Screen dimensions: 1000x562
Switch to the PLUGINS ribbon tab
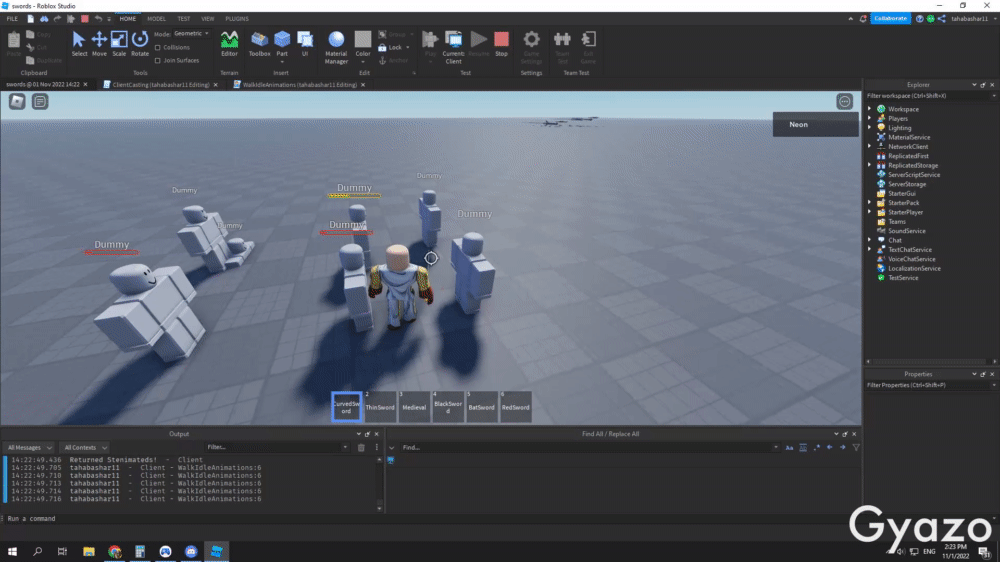(x=237, y=18)
